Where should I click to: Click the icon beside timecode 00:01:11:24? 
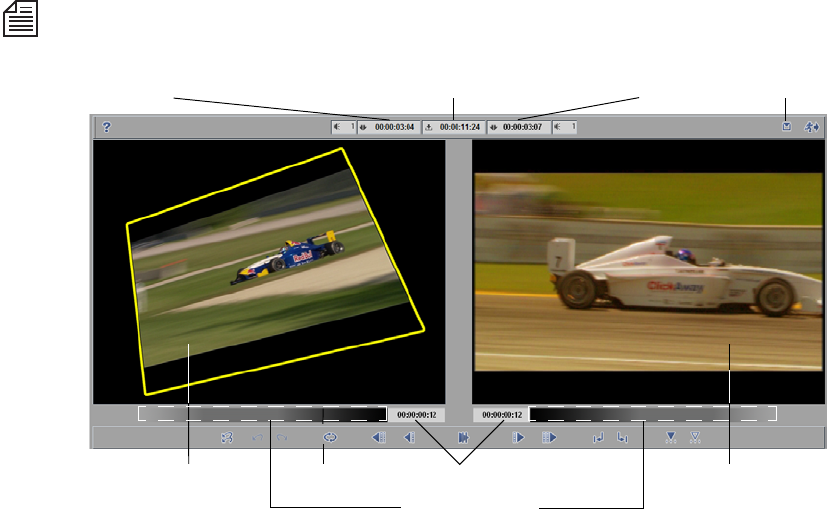429,127
